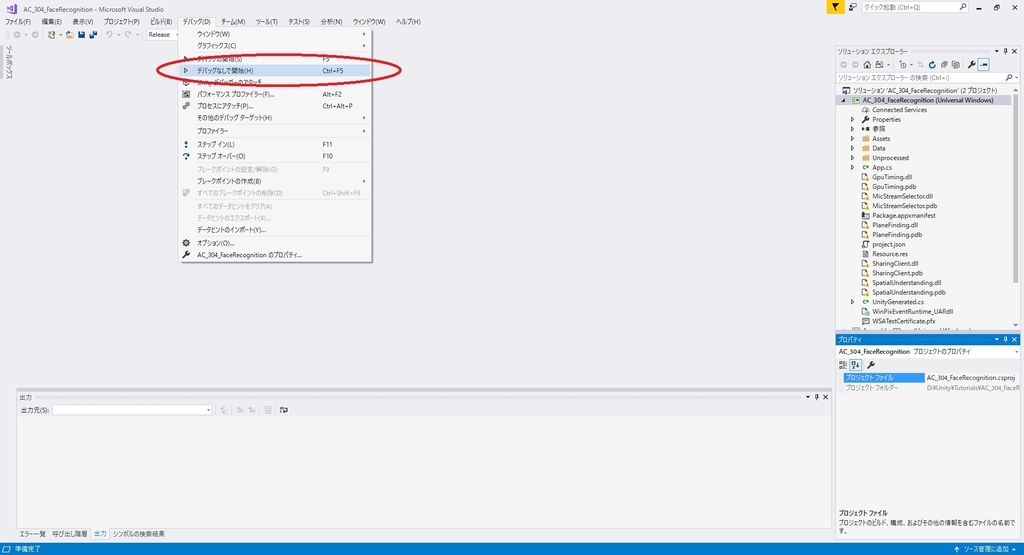Expand the Properties node in Solution Explorer
Viewport: 1024px width, 555px height.
(852, 119)
